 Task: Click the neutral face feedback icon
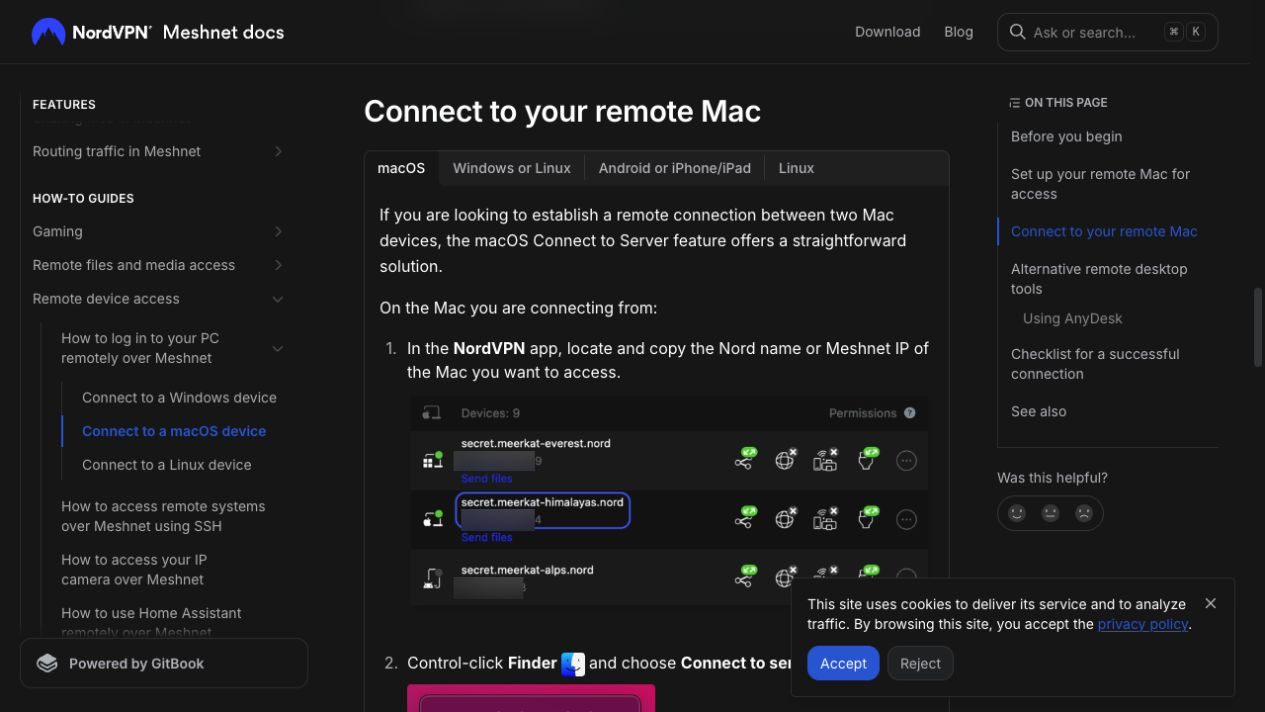(1050, 513)
